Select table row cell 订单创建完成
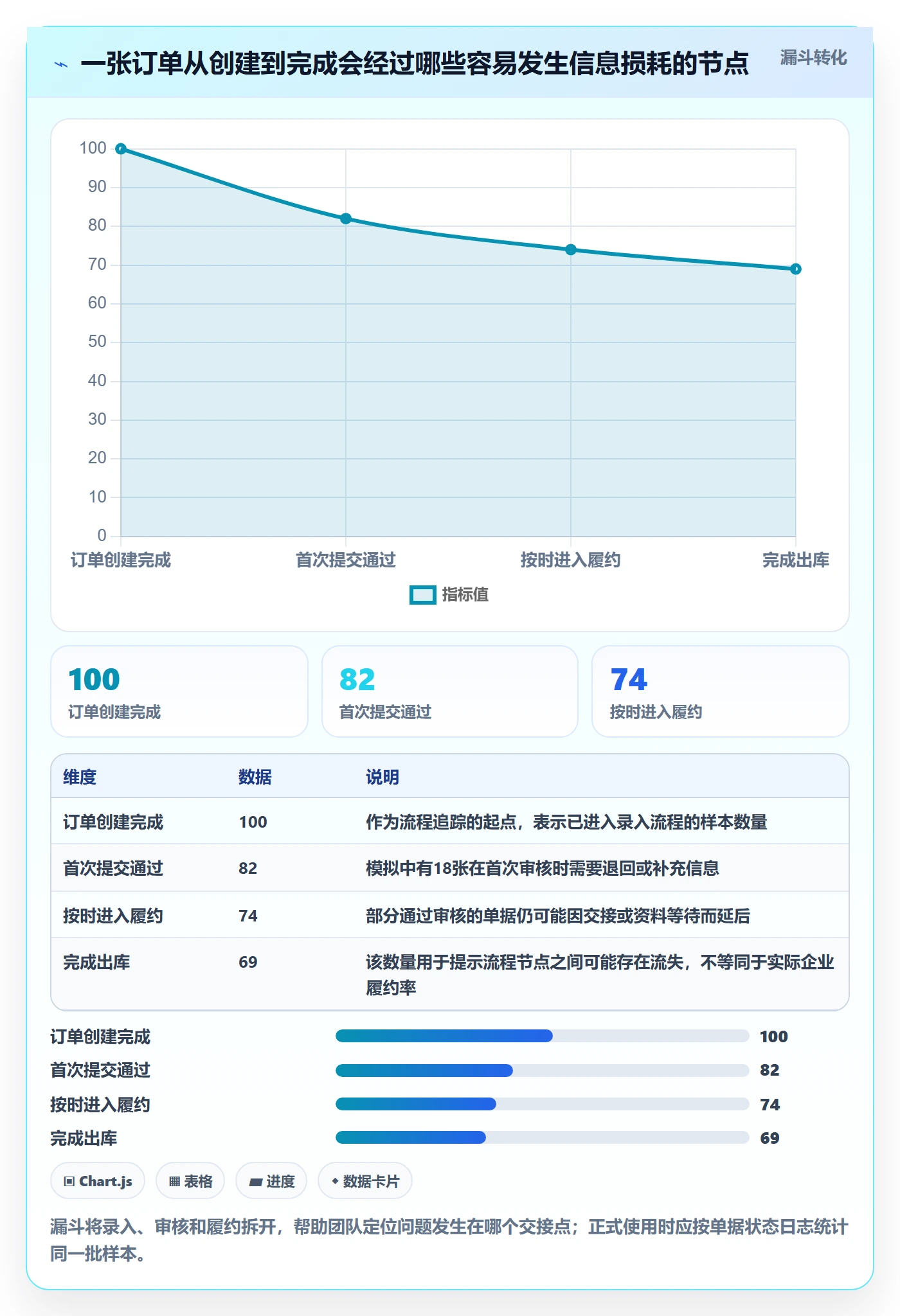This screenshot has height=1316, width=900. [113, 822]
